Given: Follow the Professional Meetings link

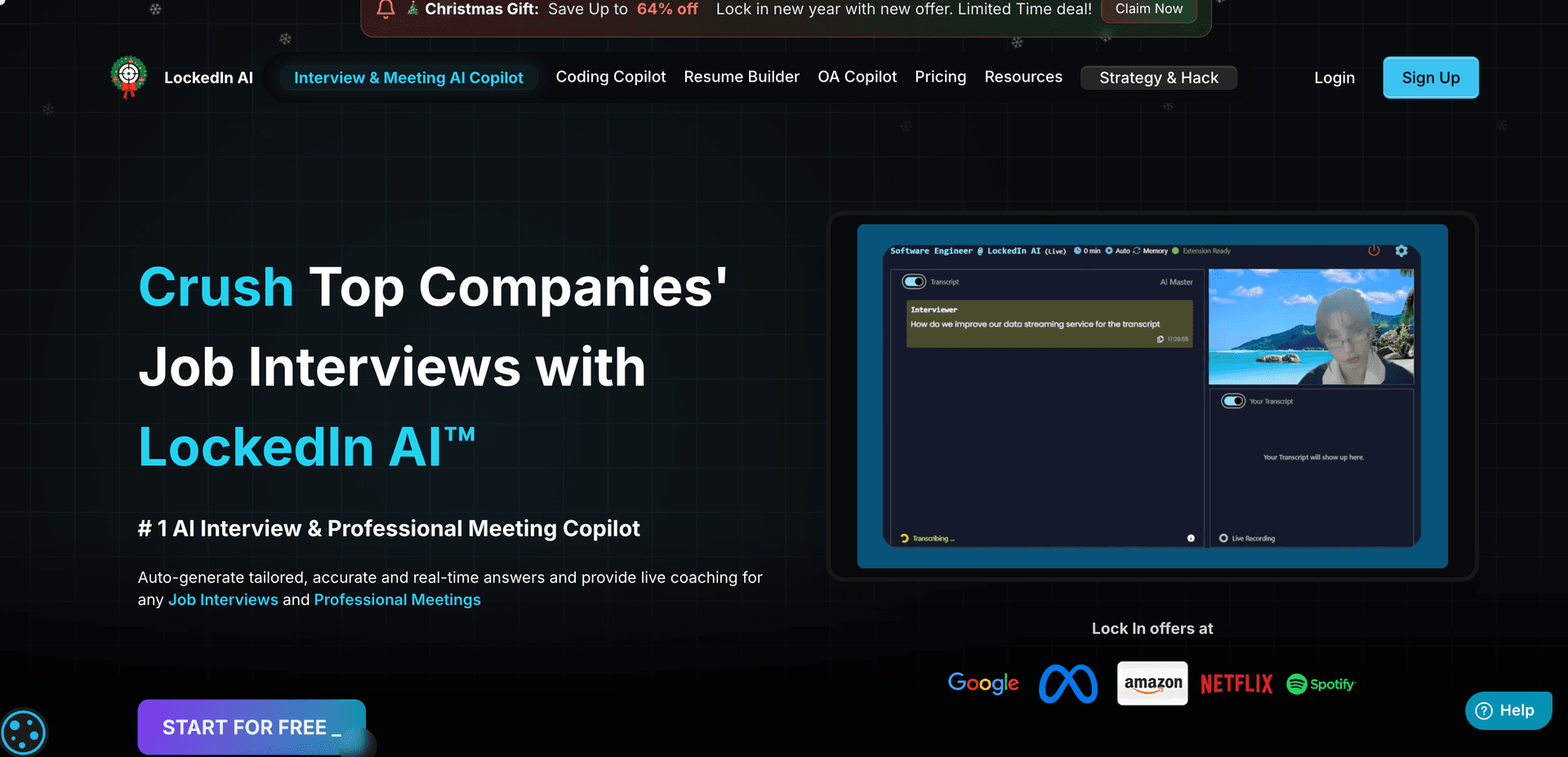Looking at the screenshot, I should (x=397, y=599).
